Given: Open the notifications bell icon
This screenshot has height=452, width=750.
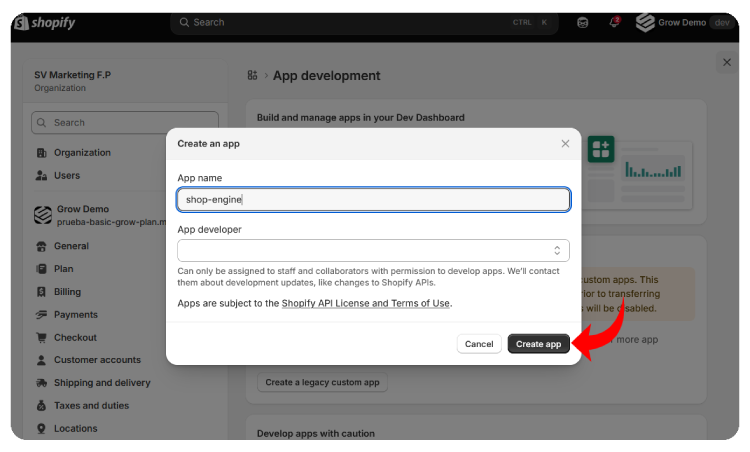Looking at the screenshot, I should 614,22.
